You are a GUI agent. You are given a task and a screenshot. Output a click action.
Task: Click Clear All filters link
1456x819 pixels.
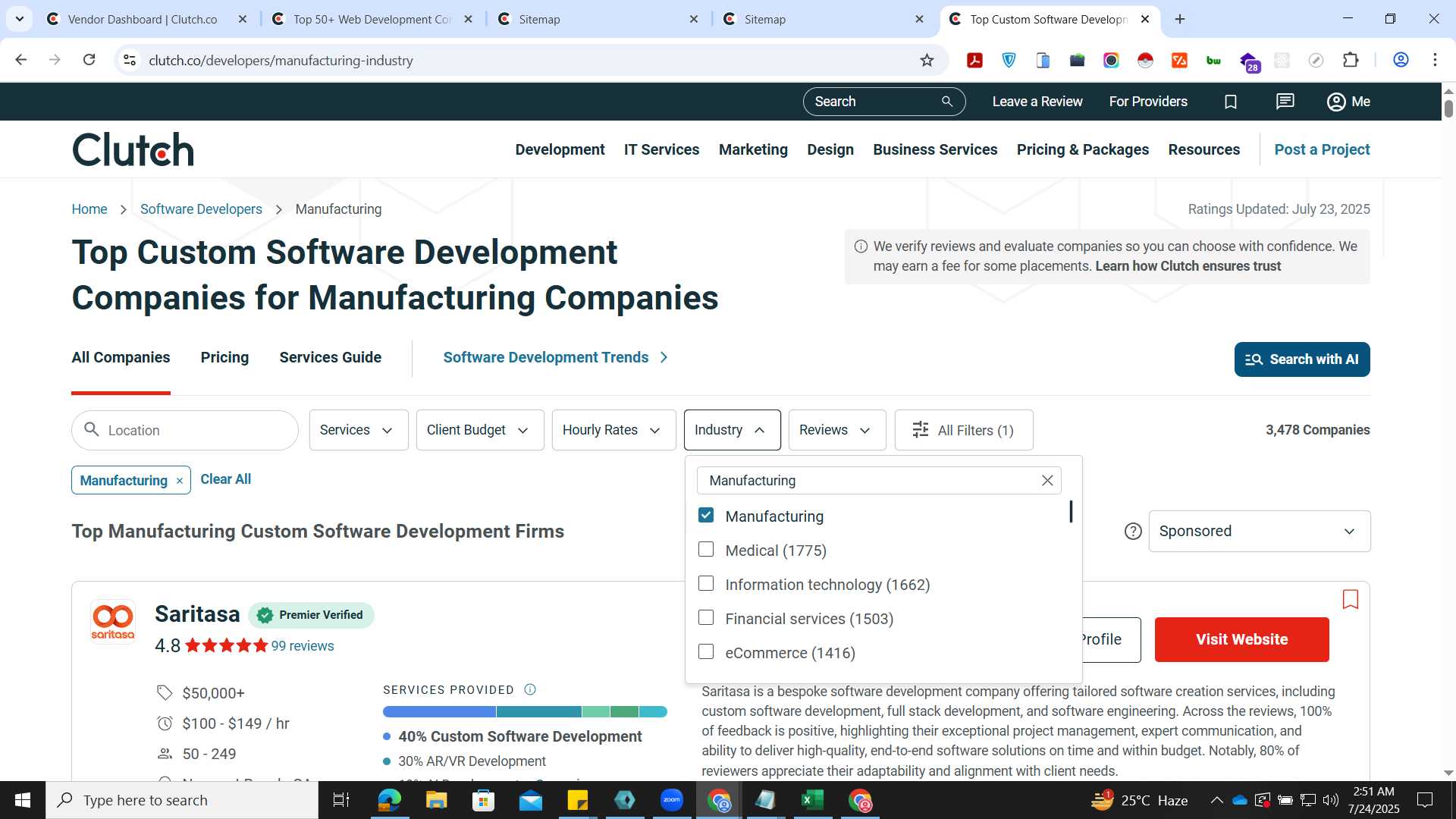pyautogui.click(x=225, y=479)
